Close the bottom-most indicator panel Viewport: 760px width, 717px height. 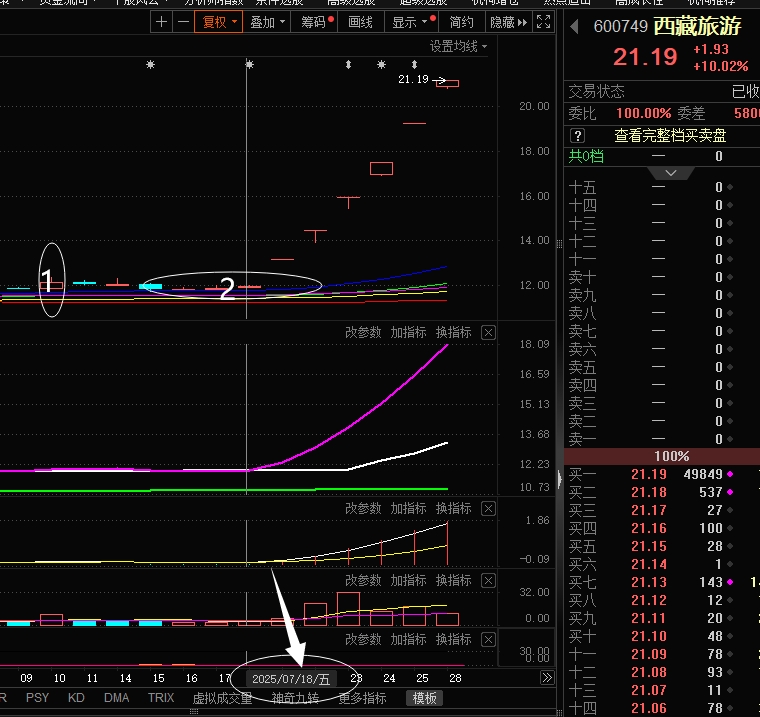[x=488, y=639]
